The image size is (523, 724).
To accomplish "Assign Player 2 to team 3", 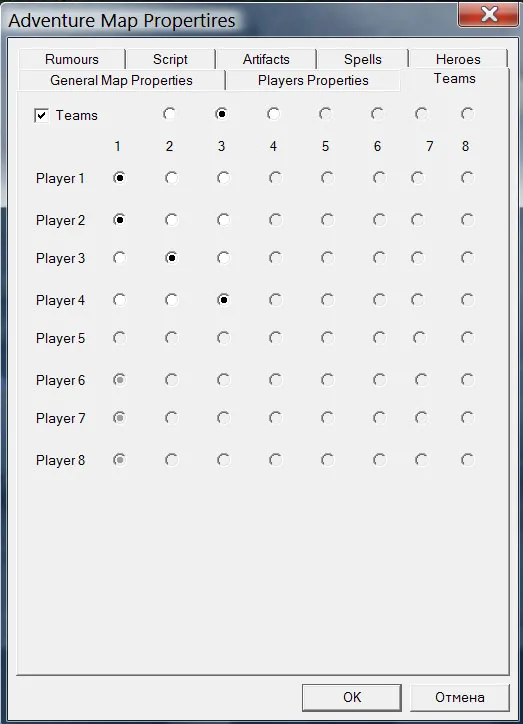I will click(x=223, y=220).
